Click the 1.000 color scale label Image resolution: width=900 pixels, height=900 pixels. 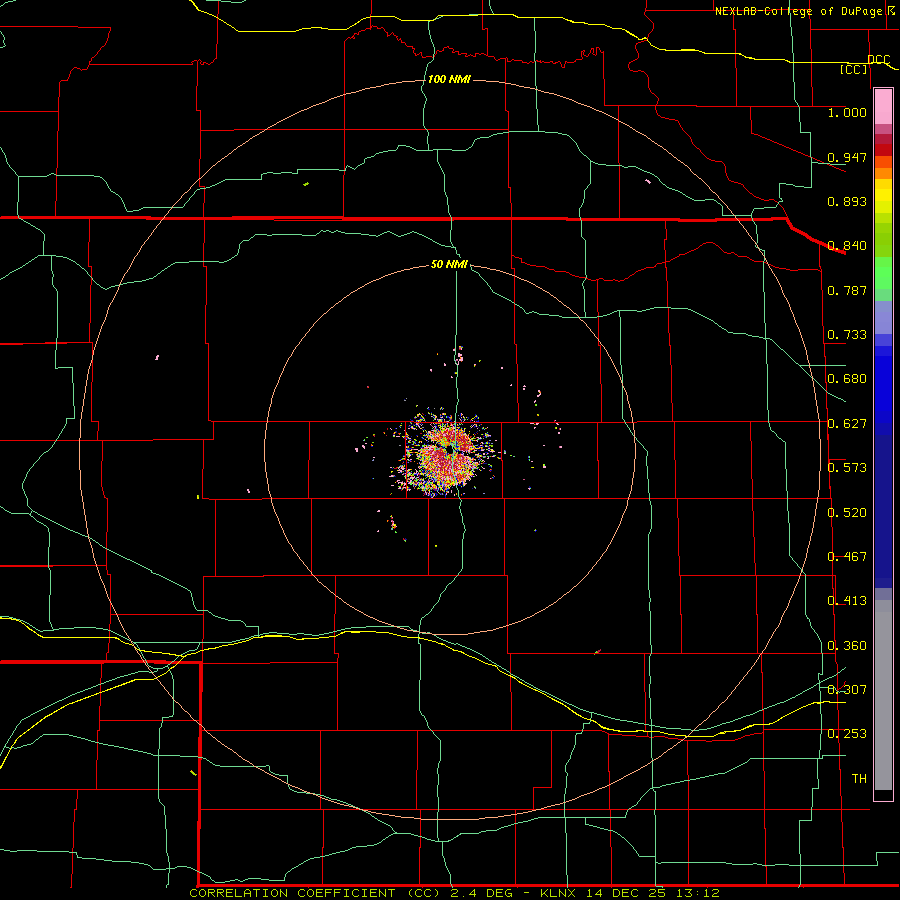847,112
